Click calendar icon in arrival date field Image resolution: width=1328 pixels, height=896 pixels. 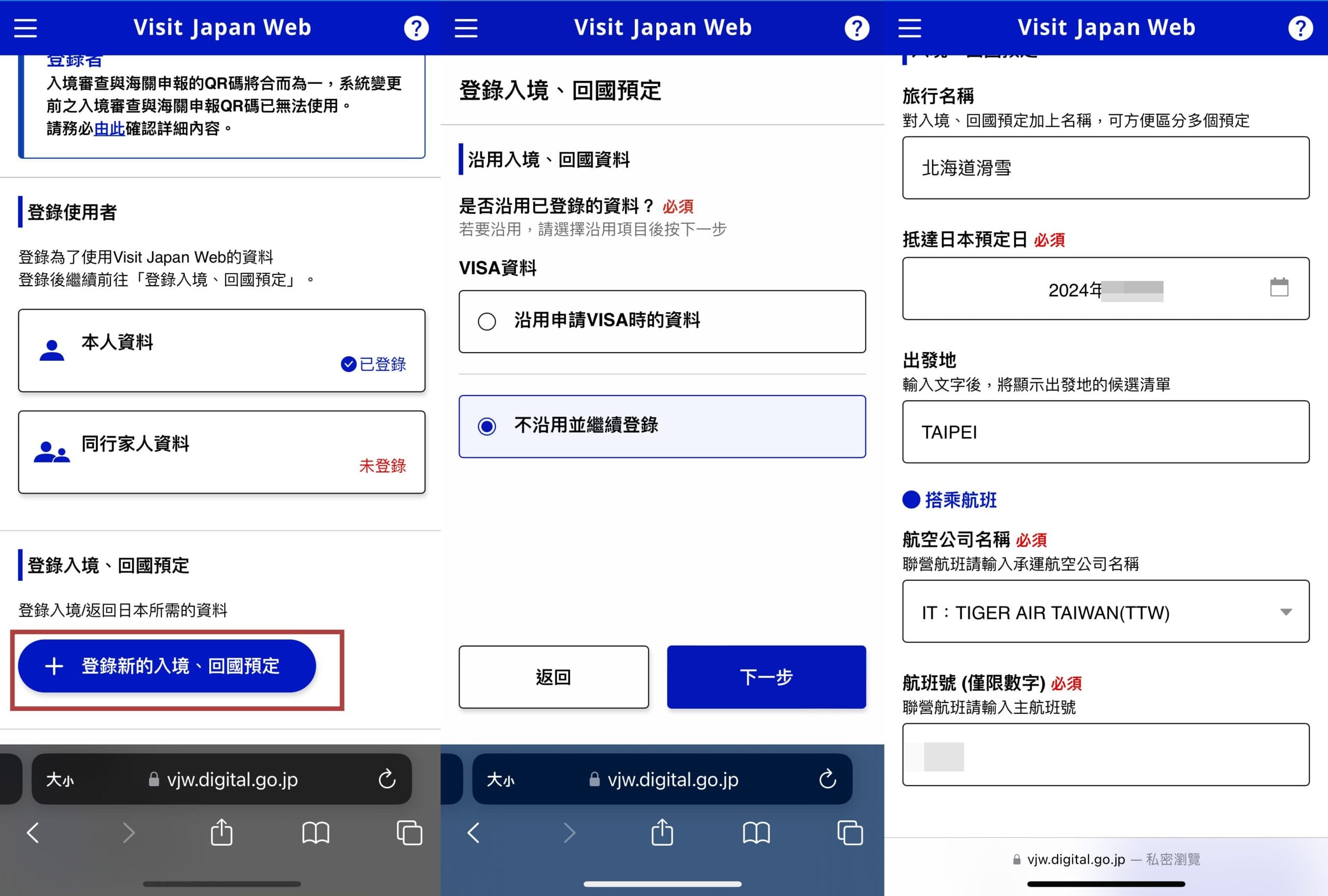click(x=1279, y=287)
